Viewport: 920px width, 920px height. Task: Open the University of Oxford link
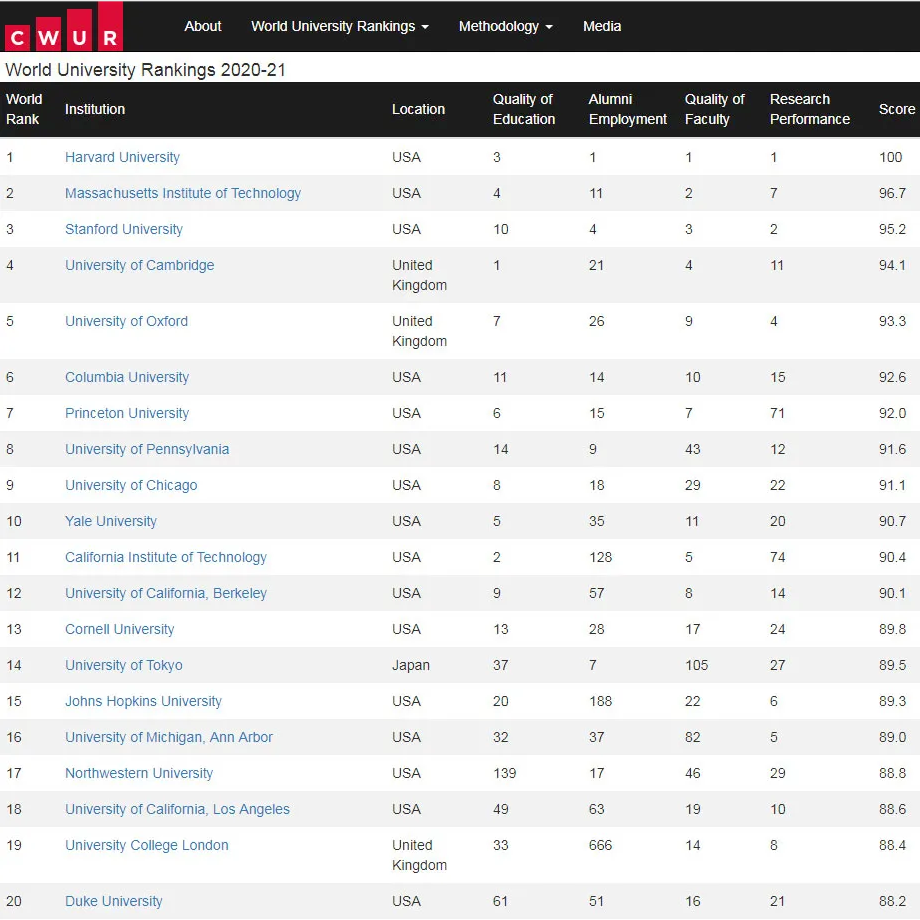point(126,321)
